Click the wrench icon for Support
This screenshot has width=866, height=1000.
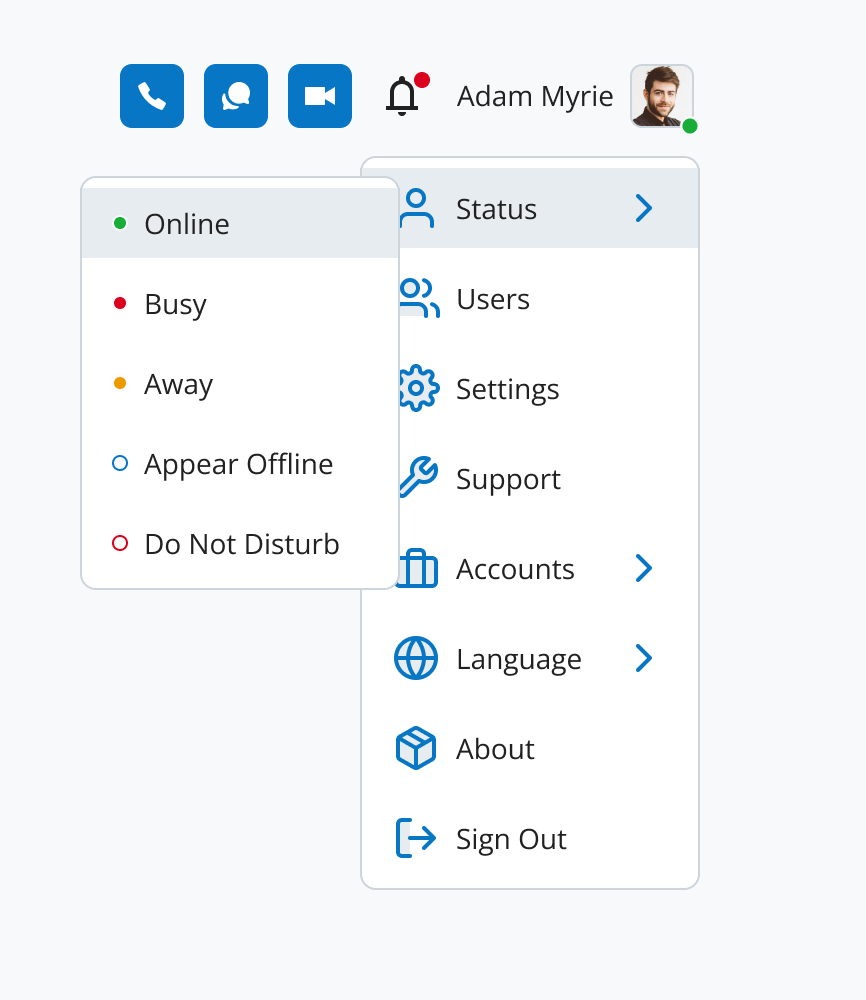tap(417, 478)
